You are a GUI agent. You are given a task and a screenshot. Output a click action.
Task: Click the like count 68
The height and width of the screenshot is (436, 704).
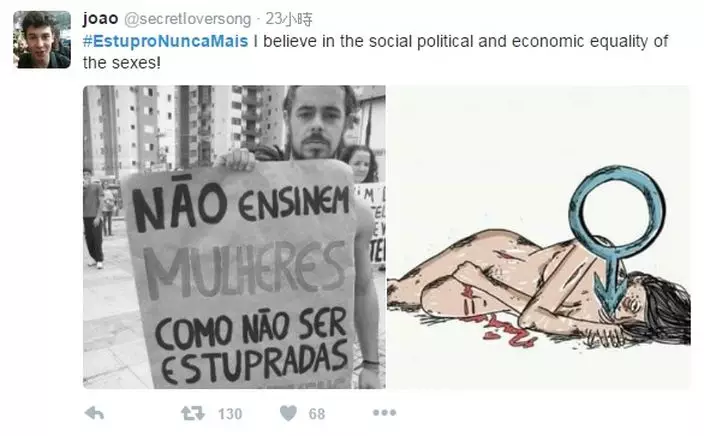pyautogui.click(x=317, y=414)
